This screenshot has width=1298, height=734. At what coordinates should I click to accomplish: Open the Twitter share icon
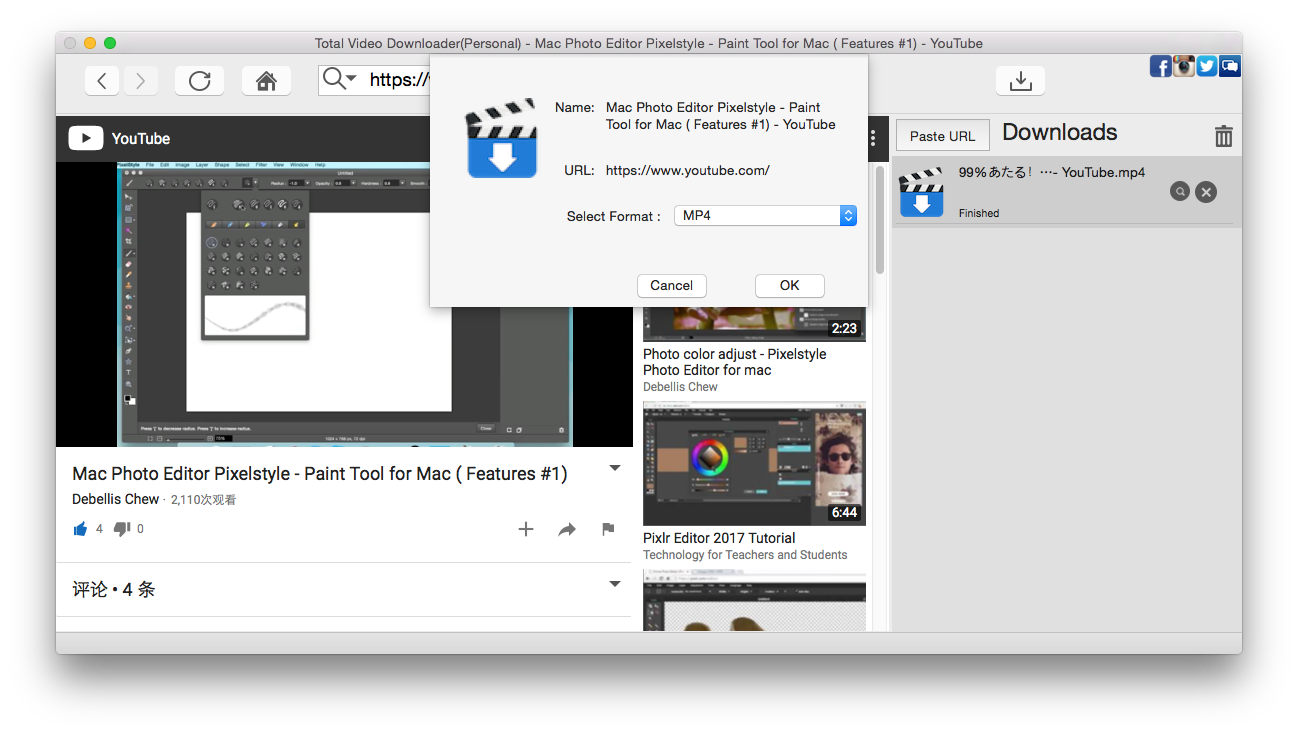click(x=1207, y=67)
